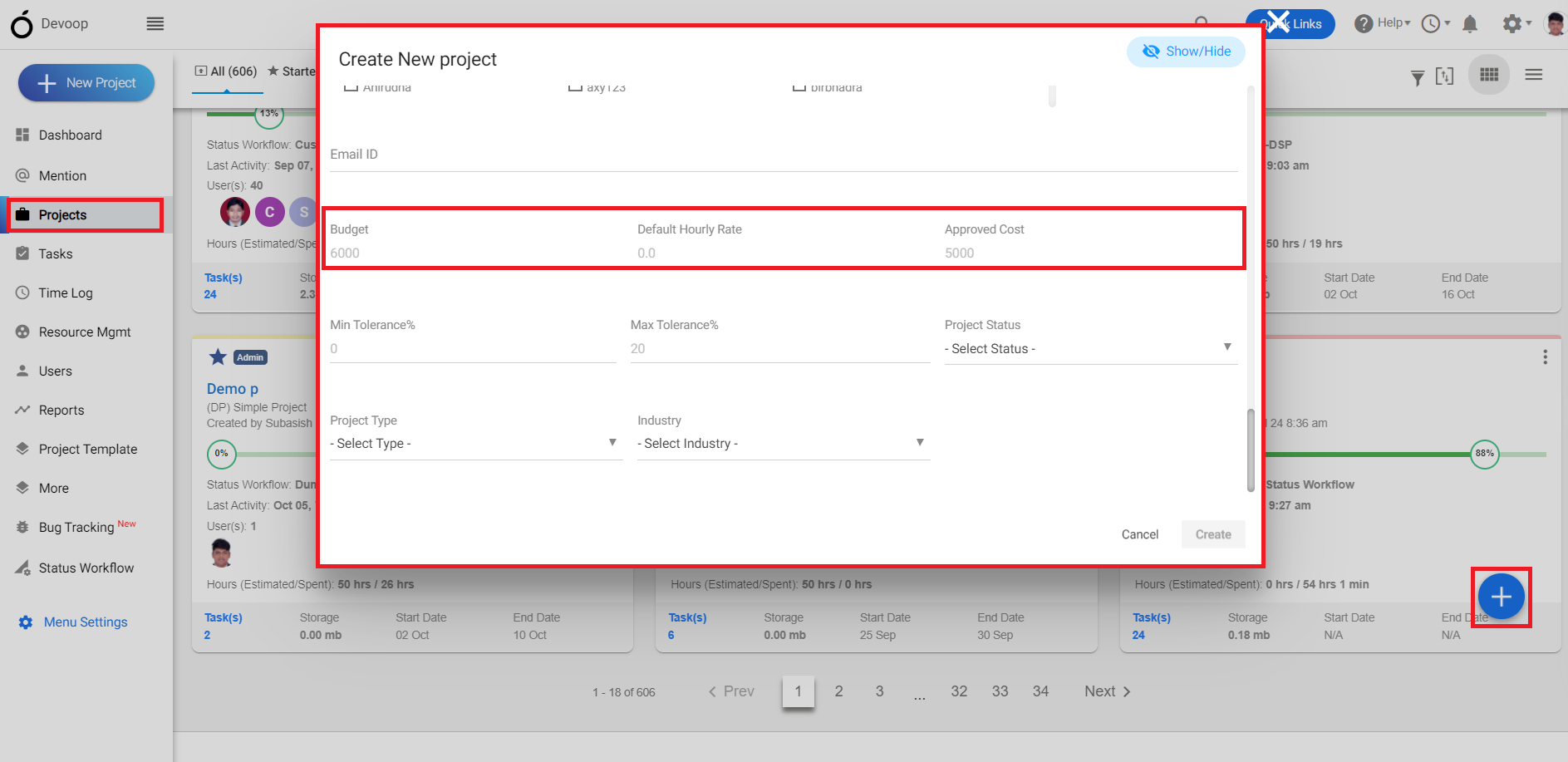The image size is (1568, 762).
Task: Open Tasks in the sidebar
Action: (55, 253)
